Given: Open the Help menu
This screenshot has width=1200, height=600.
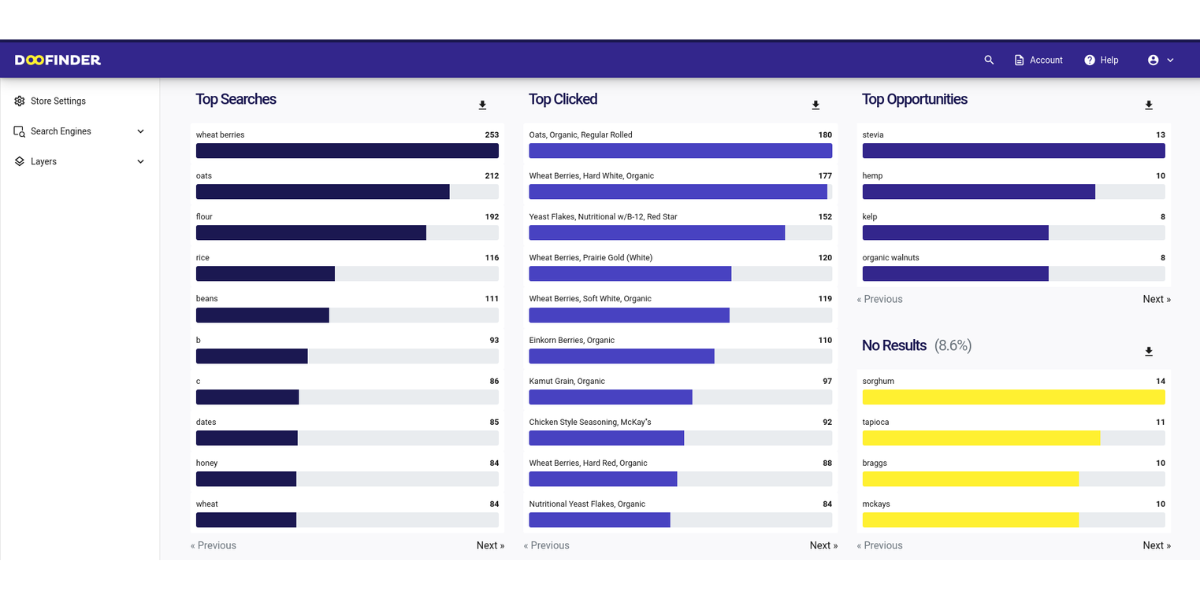Looking at the screenshot, I should [x=1101, y=59].
